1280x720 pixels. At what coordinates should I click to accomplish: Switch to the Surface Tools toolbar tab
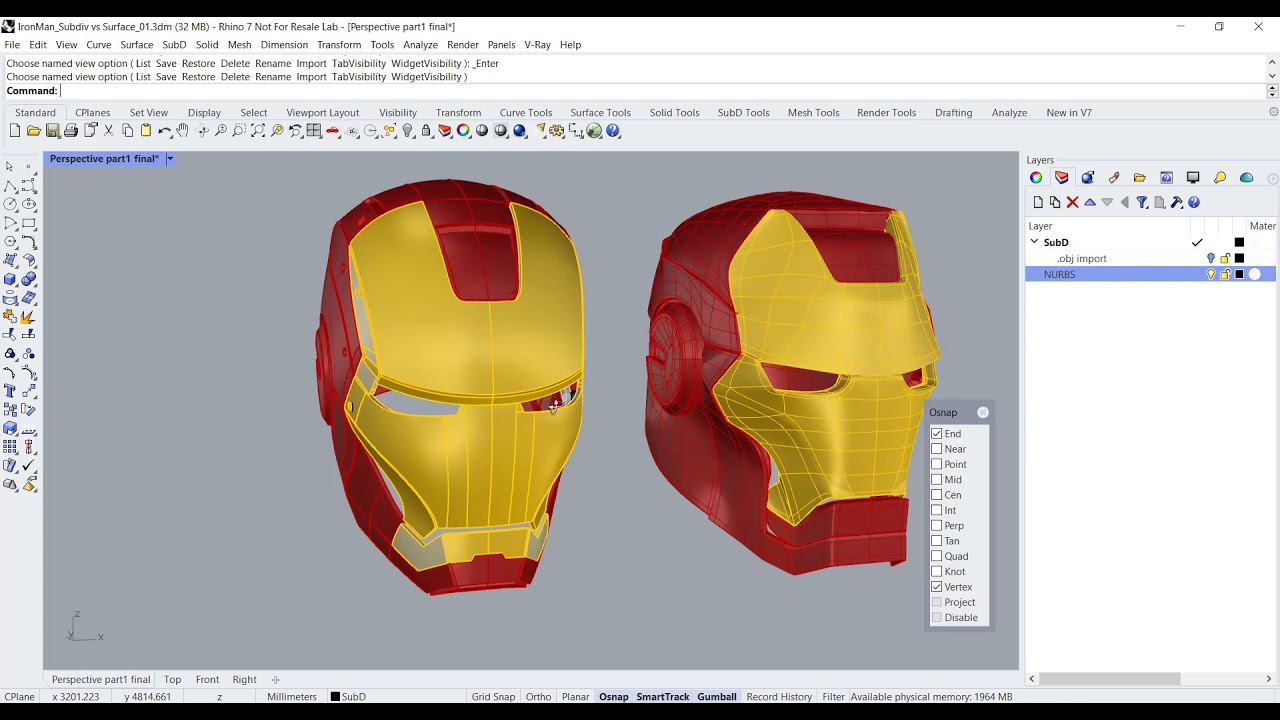(x=600, y=113)
